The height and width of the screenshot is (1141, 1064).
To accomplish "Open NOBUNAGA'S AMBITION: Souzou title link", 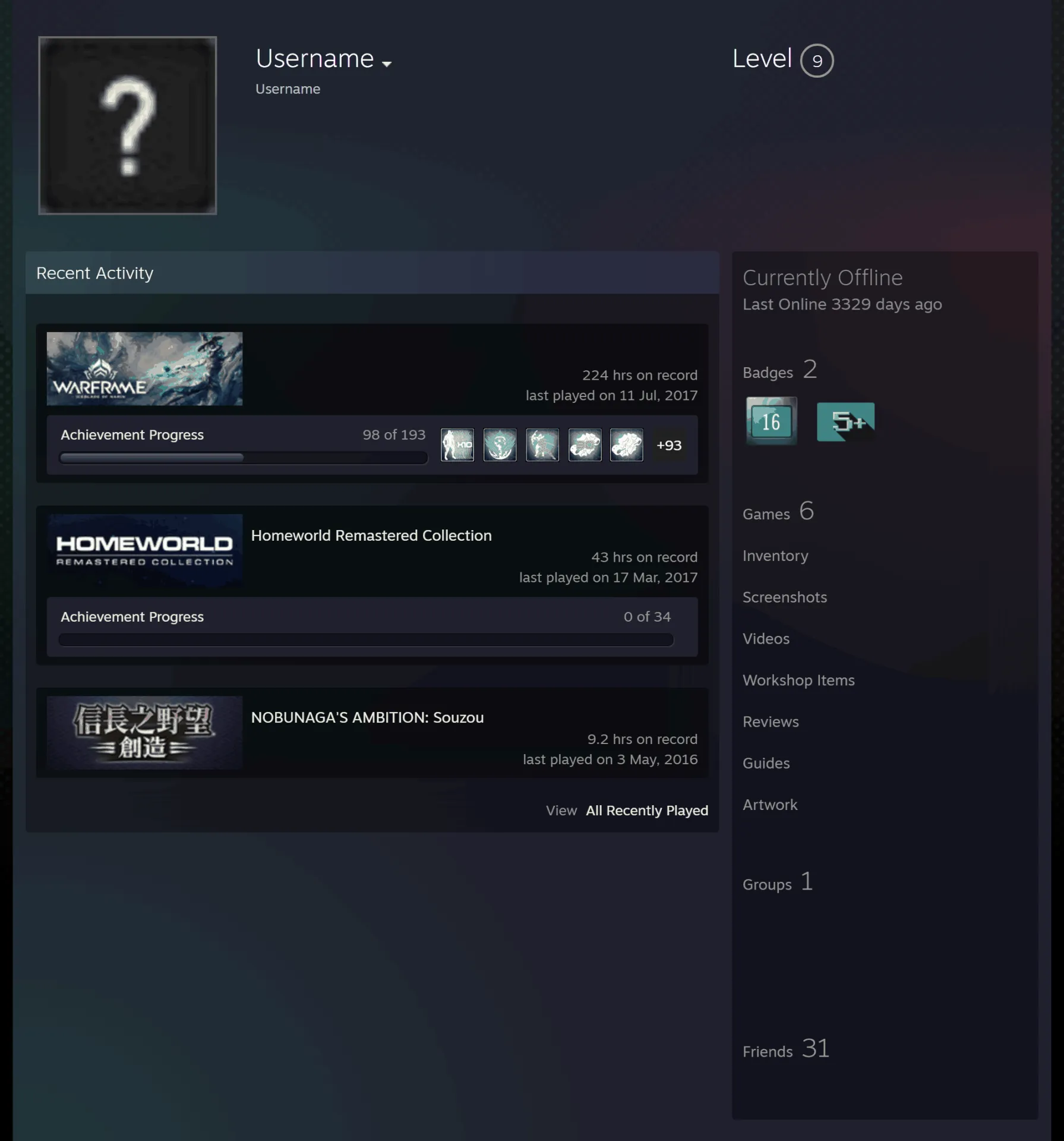I will click(x=367, y=717).
